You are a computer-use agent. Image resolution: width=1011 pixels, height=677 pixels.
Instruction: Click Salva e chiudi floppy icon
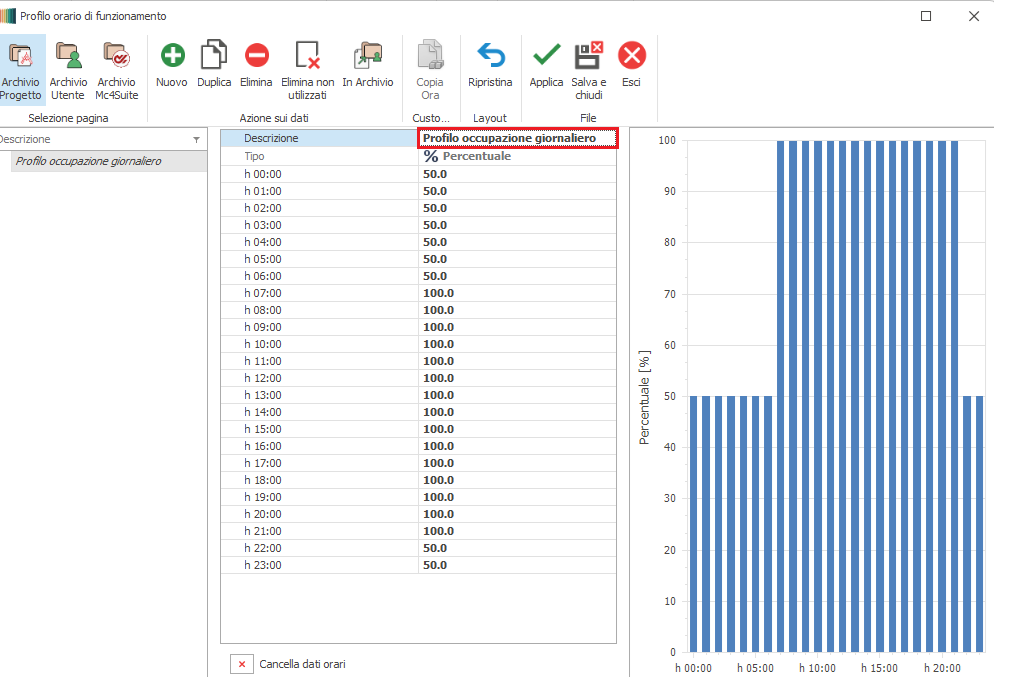click(588, 56)
